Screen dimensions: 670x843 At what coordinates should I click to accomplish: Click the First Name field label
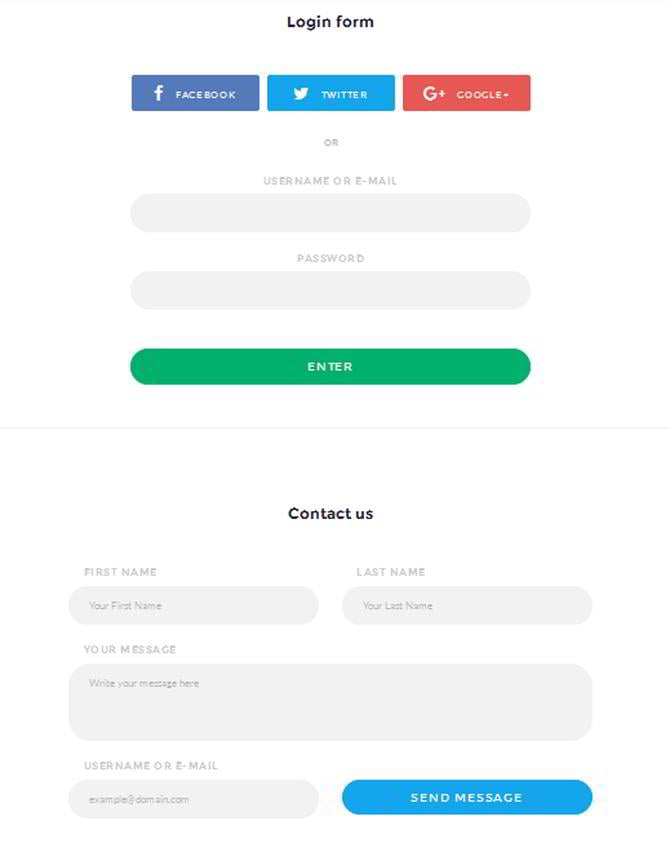click(120, 572)
